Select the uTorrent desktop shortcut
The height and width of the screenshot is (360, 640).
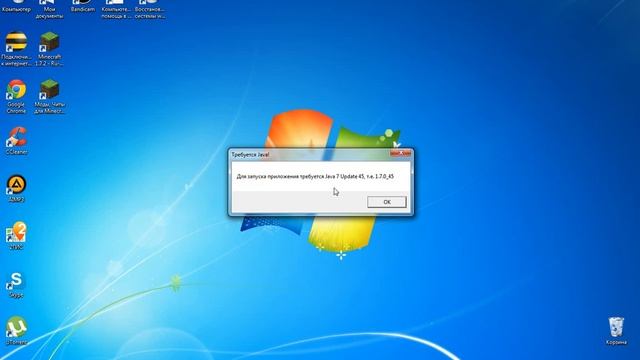(x=16, y=330)
